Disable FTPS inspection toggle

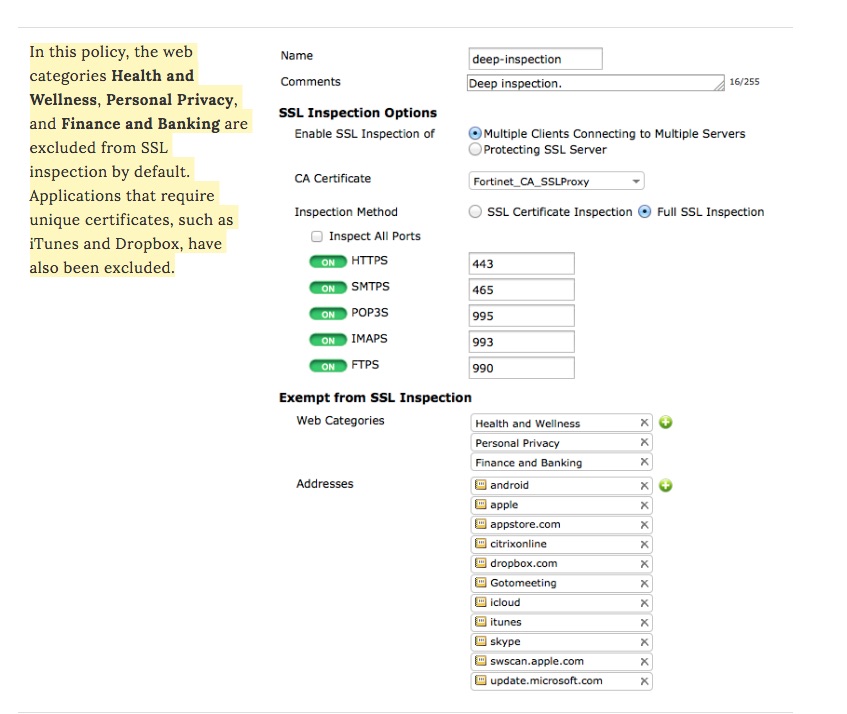pyautogui.click(x=328, y=366)
